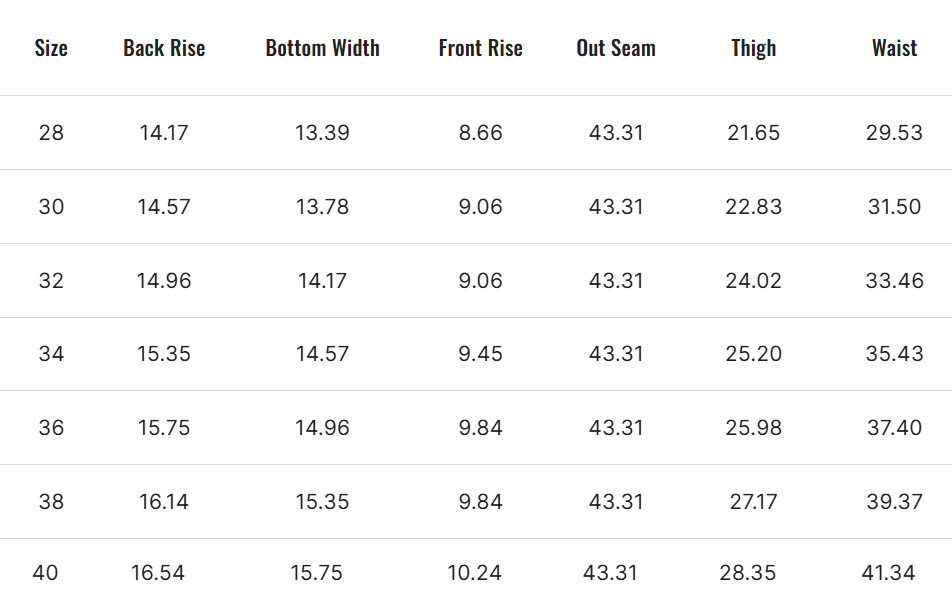Screen dimensions: 952x612
Task: Click the Waist column header
Action: 894,48
